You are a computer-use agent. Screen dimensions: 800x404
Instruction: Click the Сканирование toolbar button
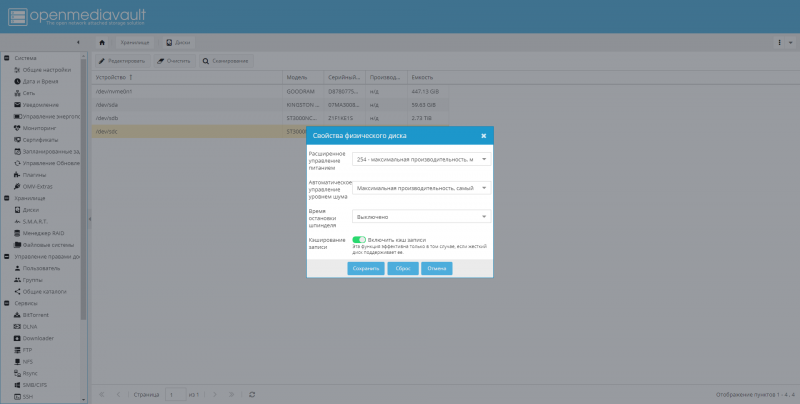[226, 61]
